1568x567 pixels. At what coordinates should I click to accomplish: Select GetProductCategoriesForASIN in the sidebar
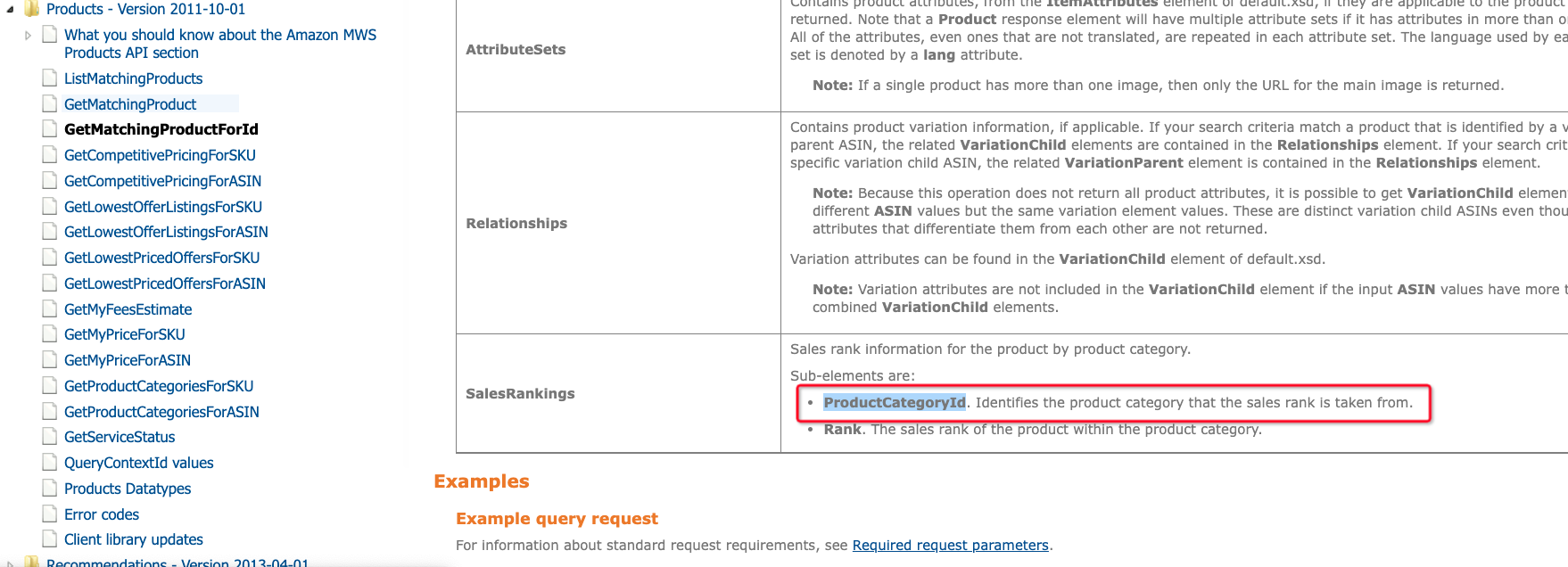point(161,412)
